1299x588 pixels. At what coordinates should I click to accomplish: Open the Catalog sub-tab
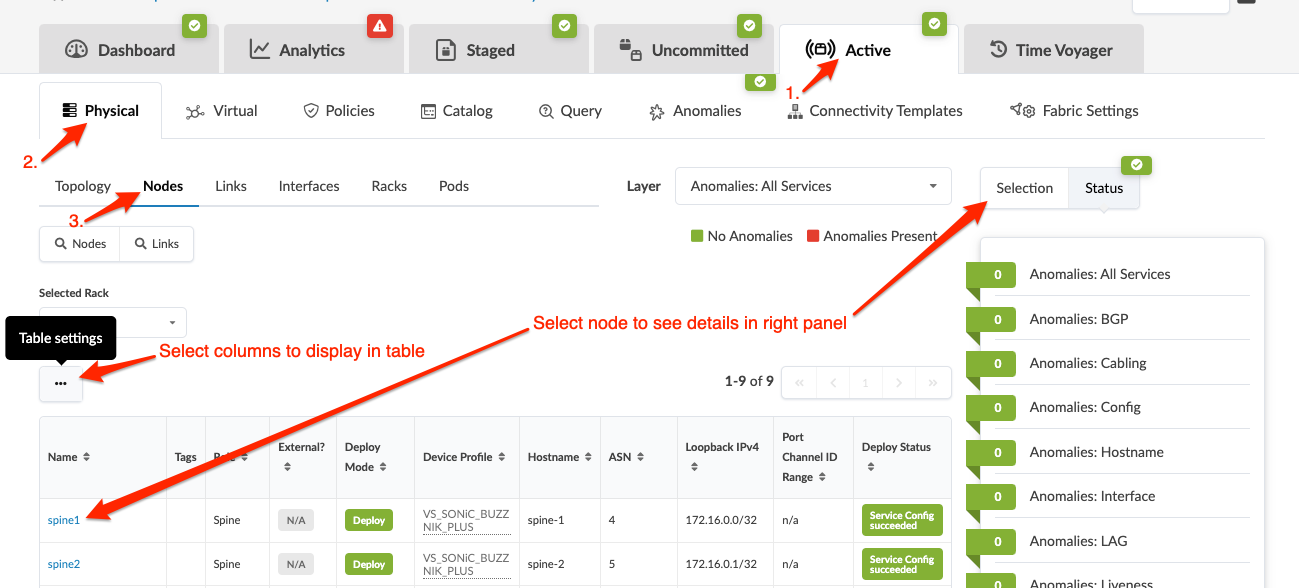point(457,111)
